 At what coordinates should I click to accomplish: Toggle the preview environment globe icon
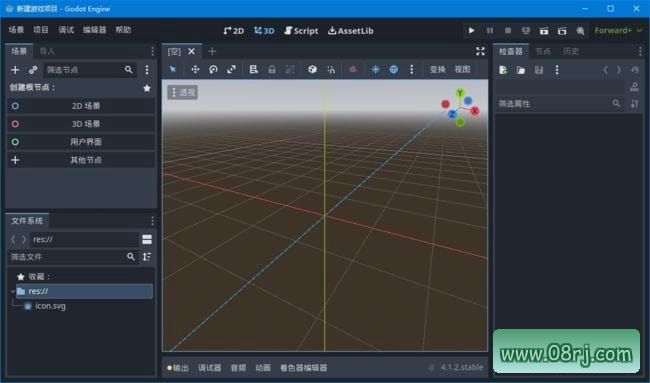click(393, 69)
